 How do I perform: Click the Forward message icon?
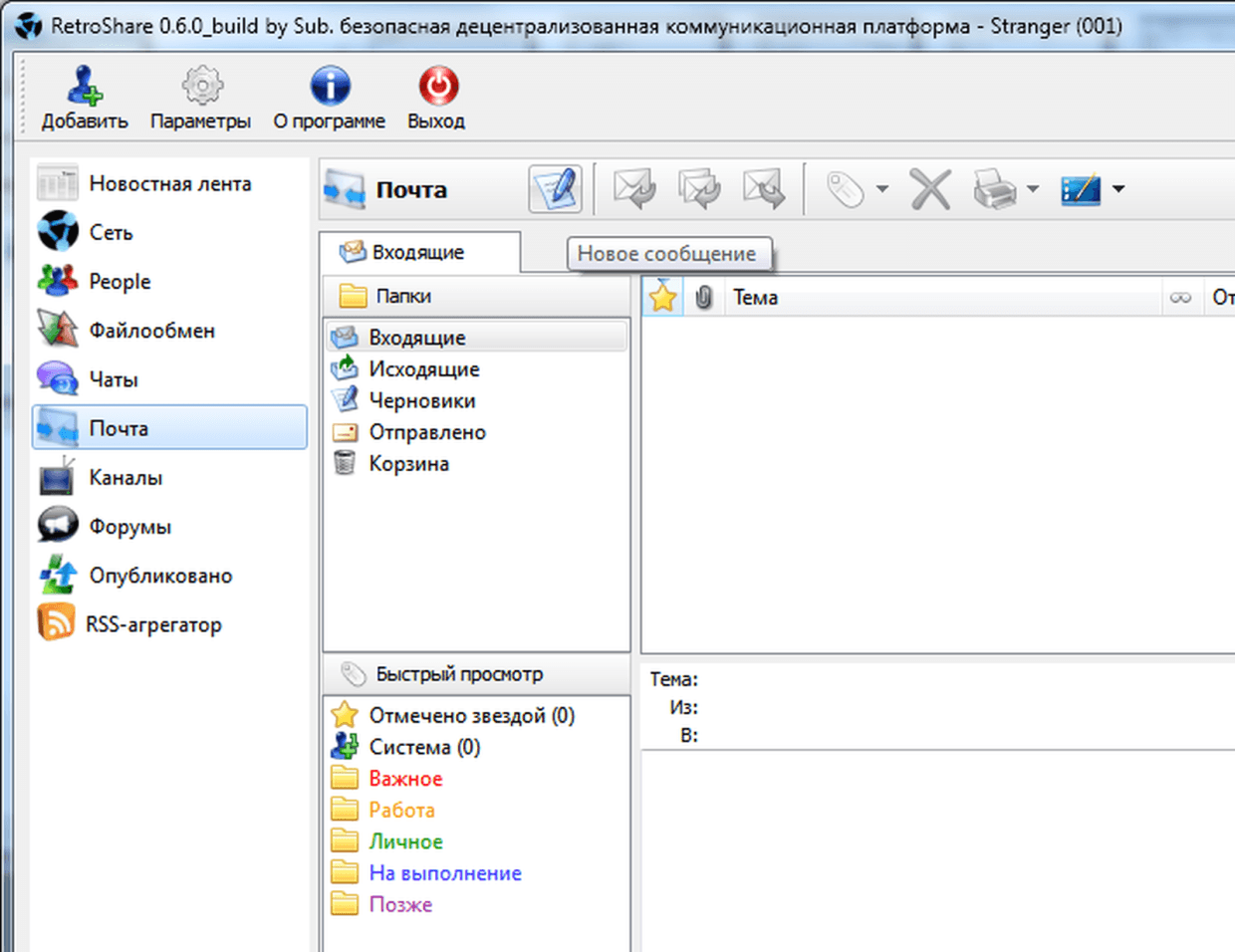coord(764,189)
